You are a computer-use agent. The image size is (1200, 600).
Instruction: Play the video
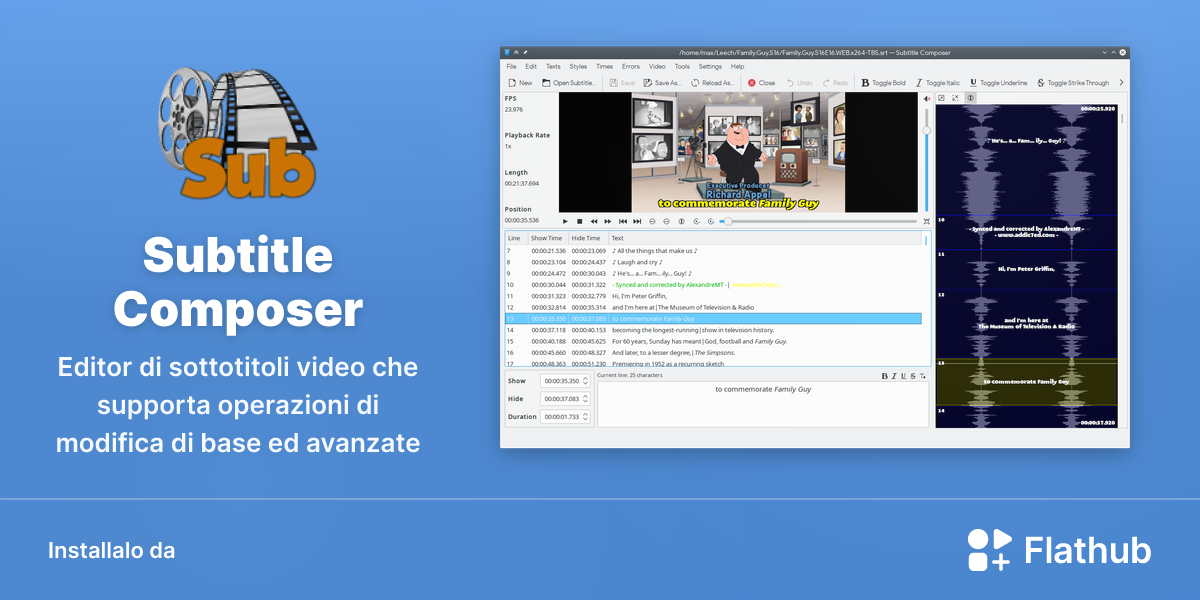565,221
